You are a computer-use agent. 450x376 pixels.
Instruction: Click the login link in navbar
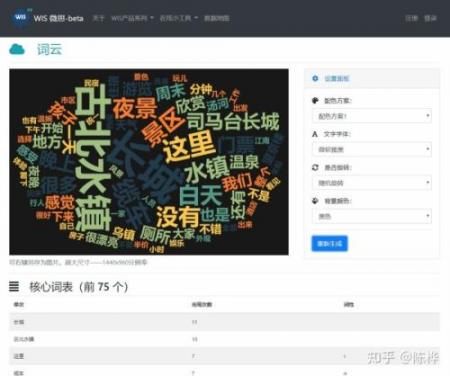pyautogui.click(x=430, y=18)
